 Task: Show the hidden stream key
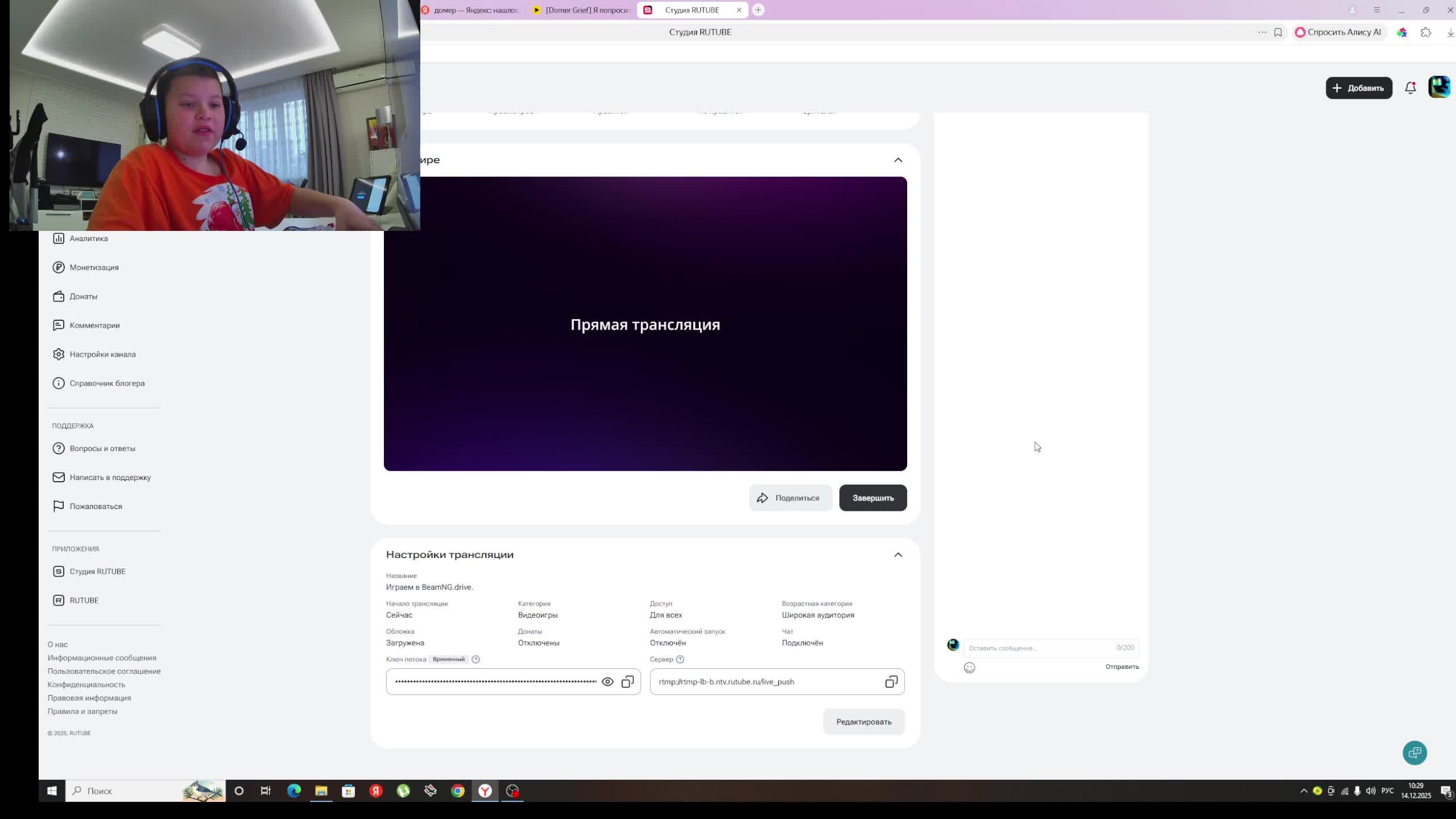pyautogui.click(x=607, y=681)
